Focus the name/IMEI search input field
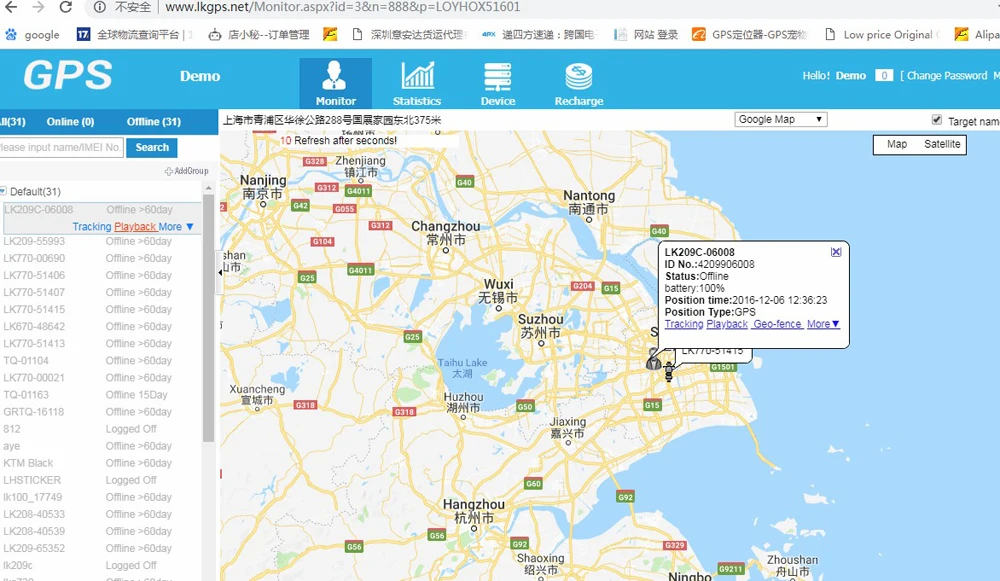This screenshot has height=581, width=1000. tap(61, 147)
